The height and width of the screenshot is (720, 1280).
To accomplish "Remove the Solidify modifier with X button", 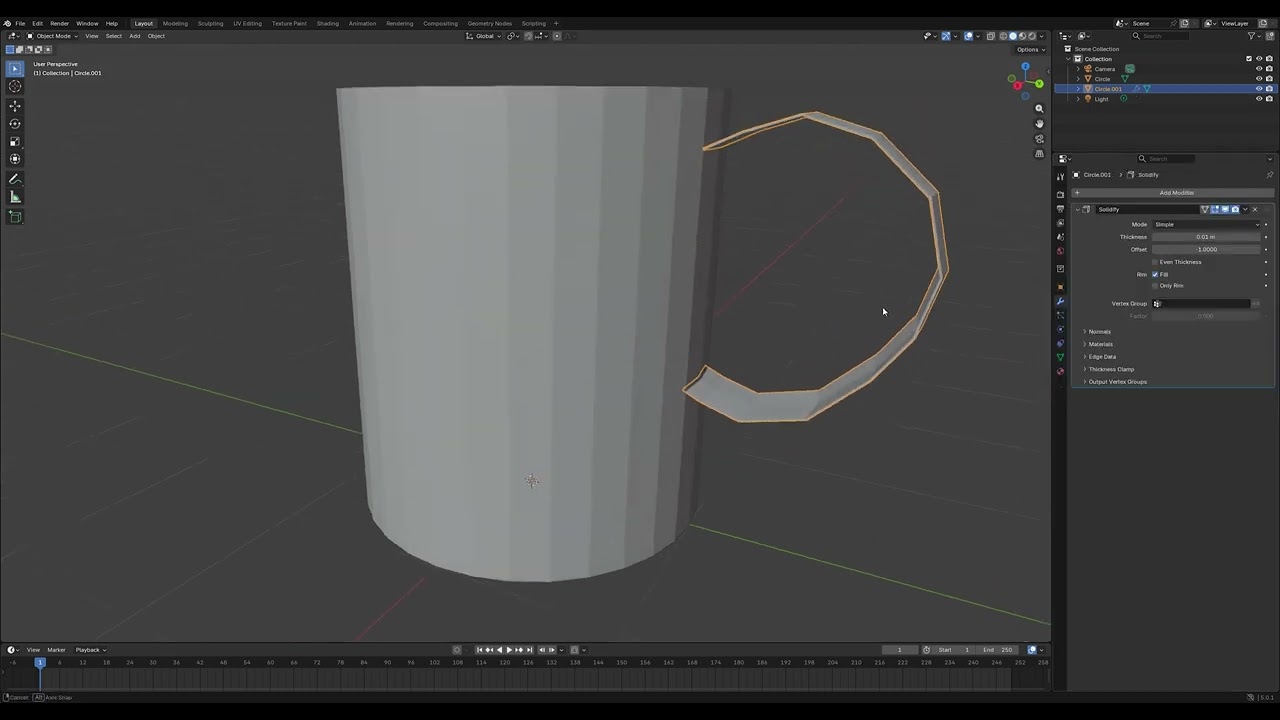I will (x=1255, y=209).
